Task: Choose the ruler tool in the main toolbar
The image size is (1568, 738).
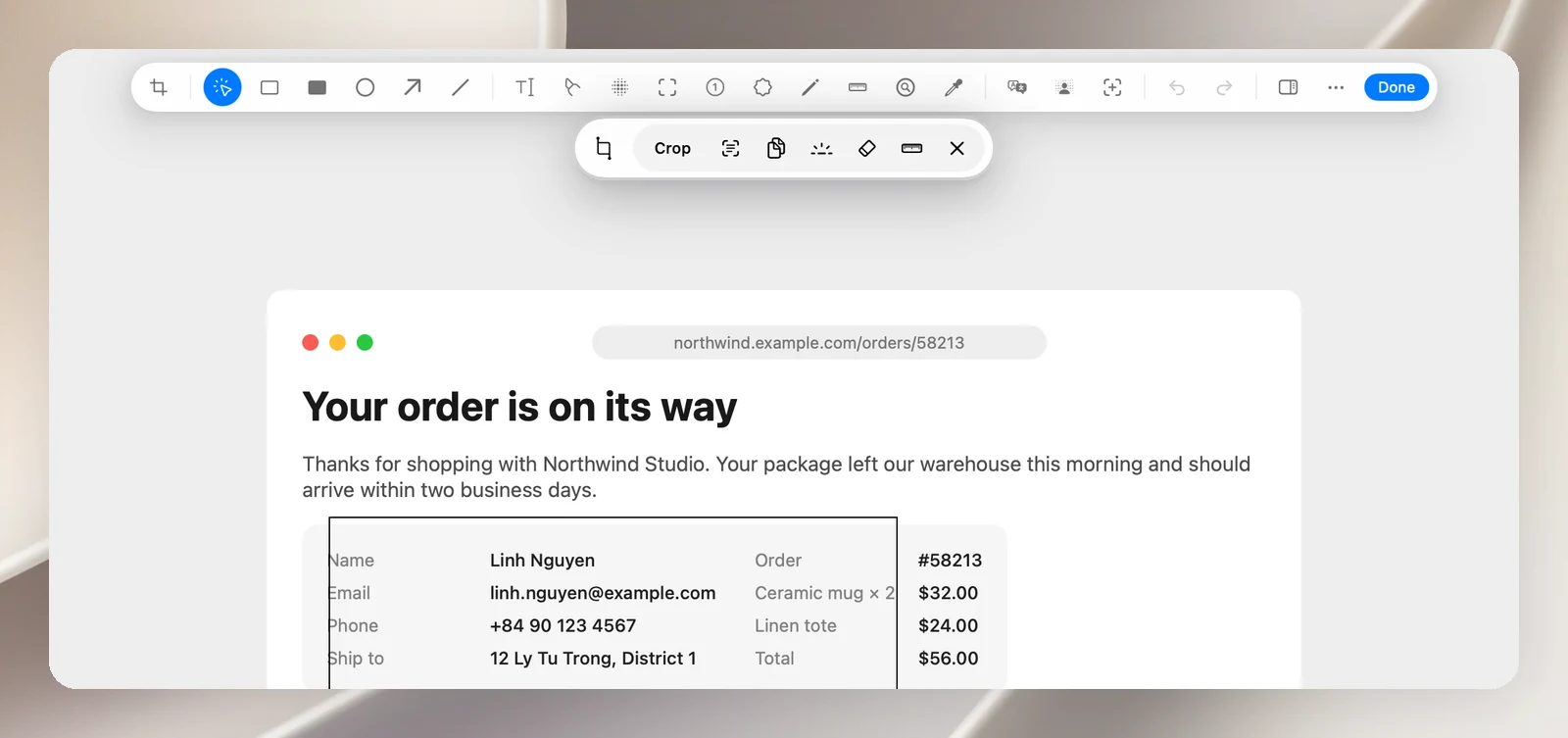Action: pyautogui.click(x=857, y=87)
